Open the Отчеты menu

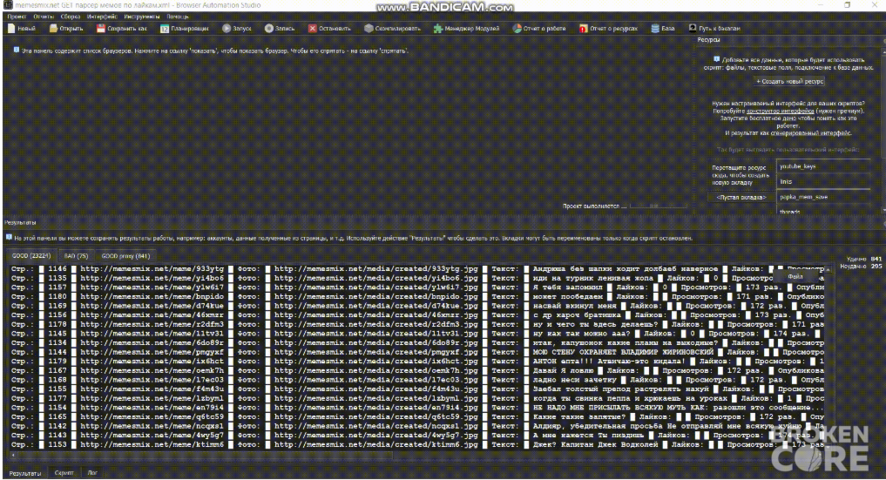click(44, 16)
